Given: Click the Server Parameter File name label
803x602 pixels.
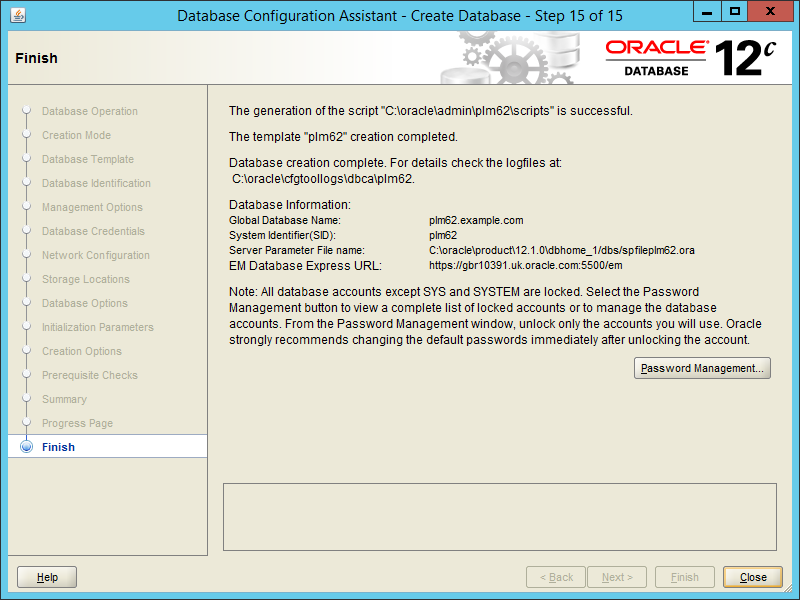Looking at the screenshot, I should [297, 250].
